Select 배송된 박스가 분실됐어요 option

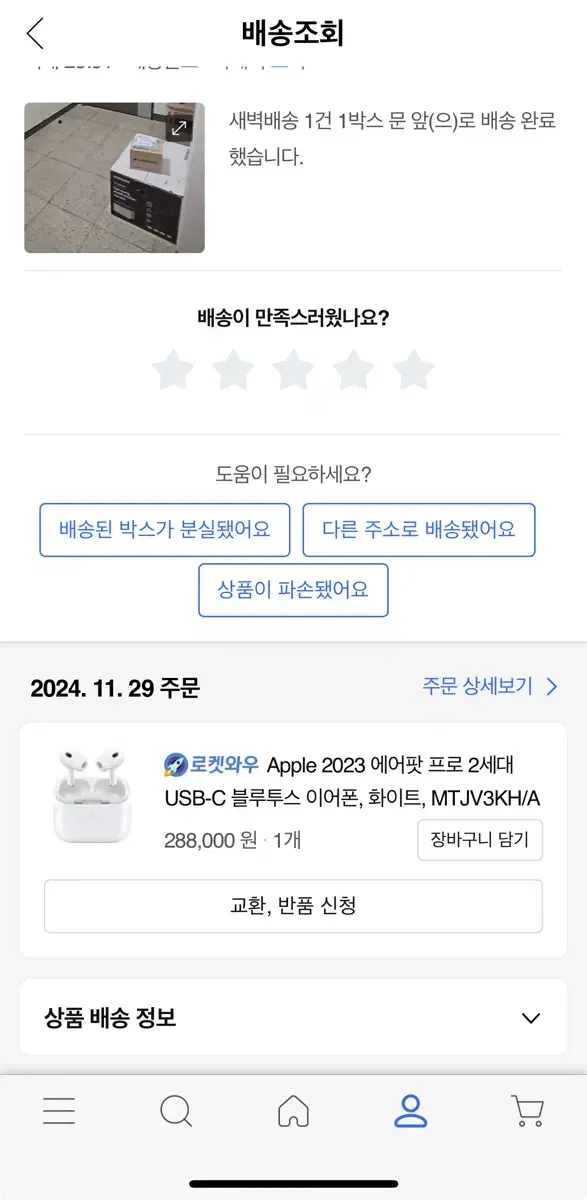point(165,530)
